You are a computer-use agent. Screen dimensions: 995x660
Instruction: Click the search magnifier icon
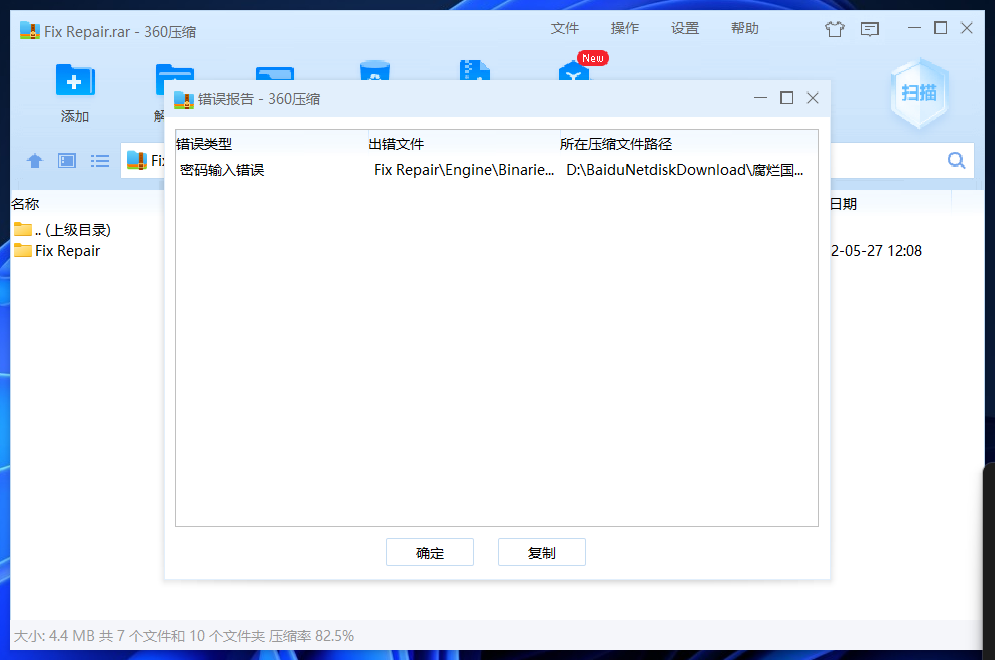click(956, 161)
